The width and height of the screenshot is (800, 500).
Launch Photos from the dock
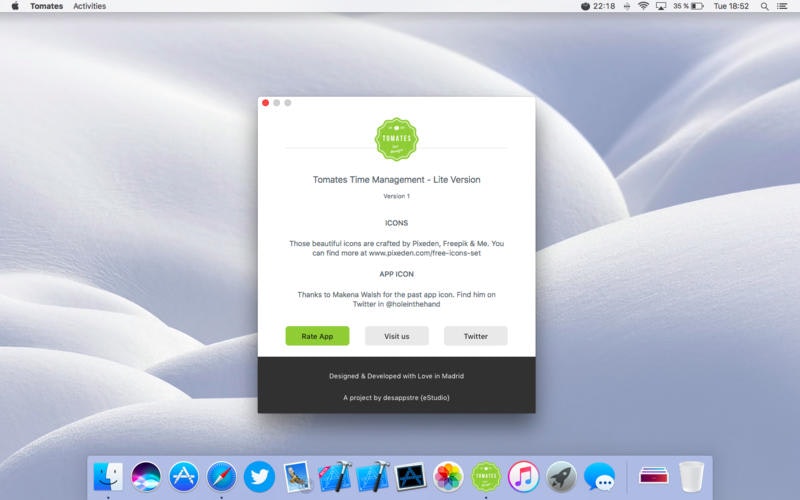pyautogui.click(x=448, y=476)
